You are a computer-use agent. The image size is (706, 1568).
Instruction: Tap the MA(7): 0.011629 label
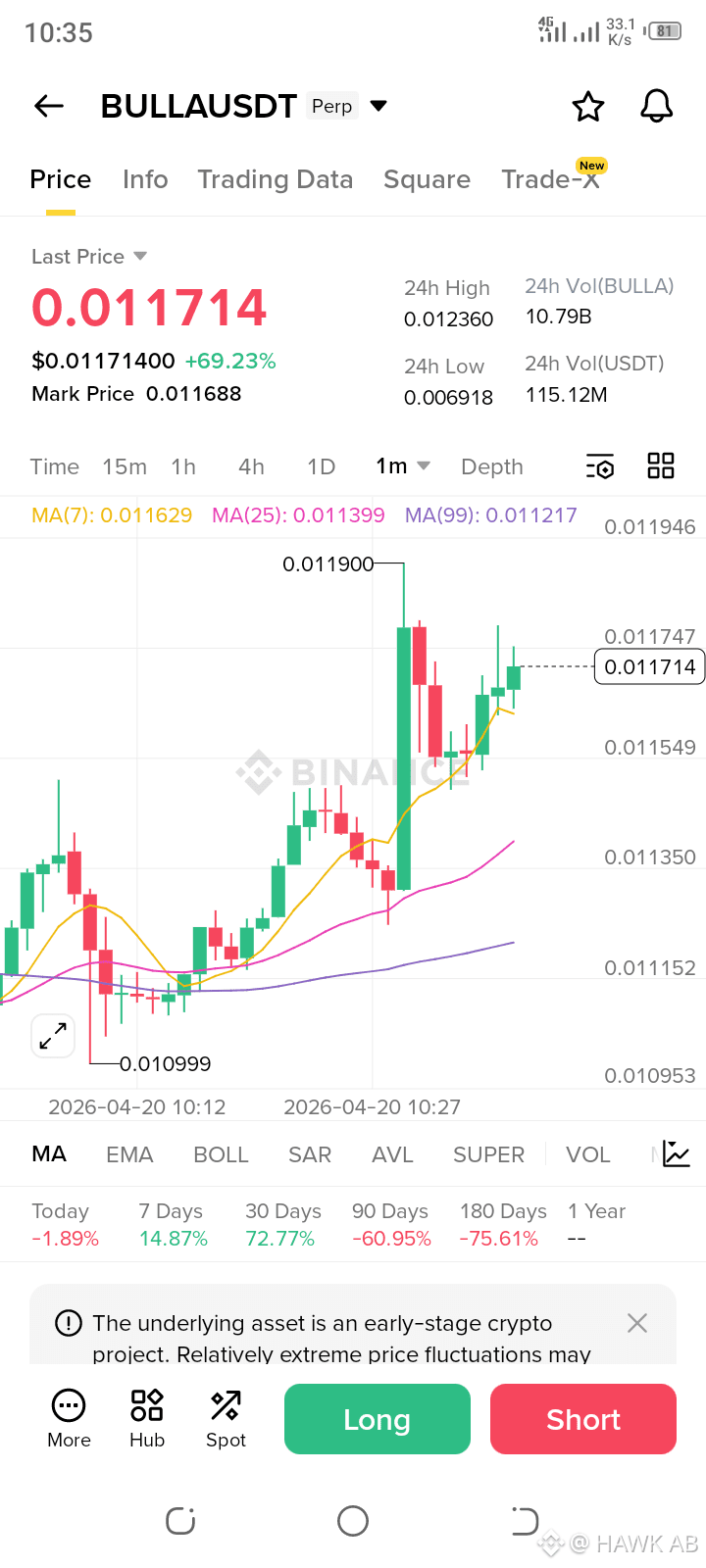(x=112, y=515)
